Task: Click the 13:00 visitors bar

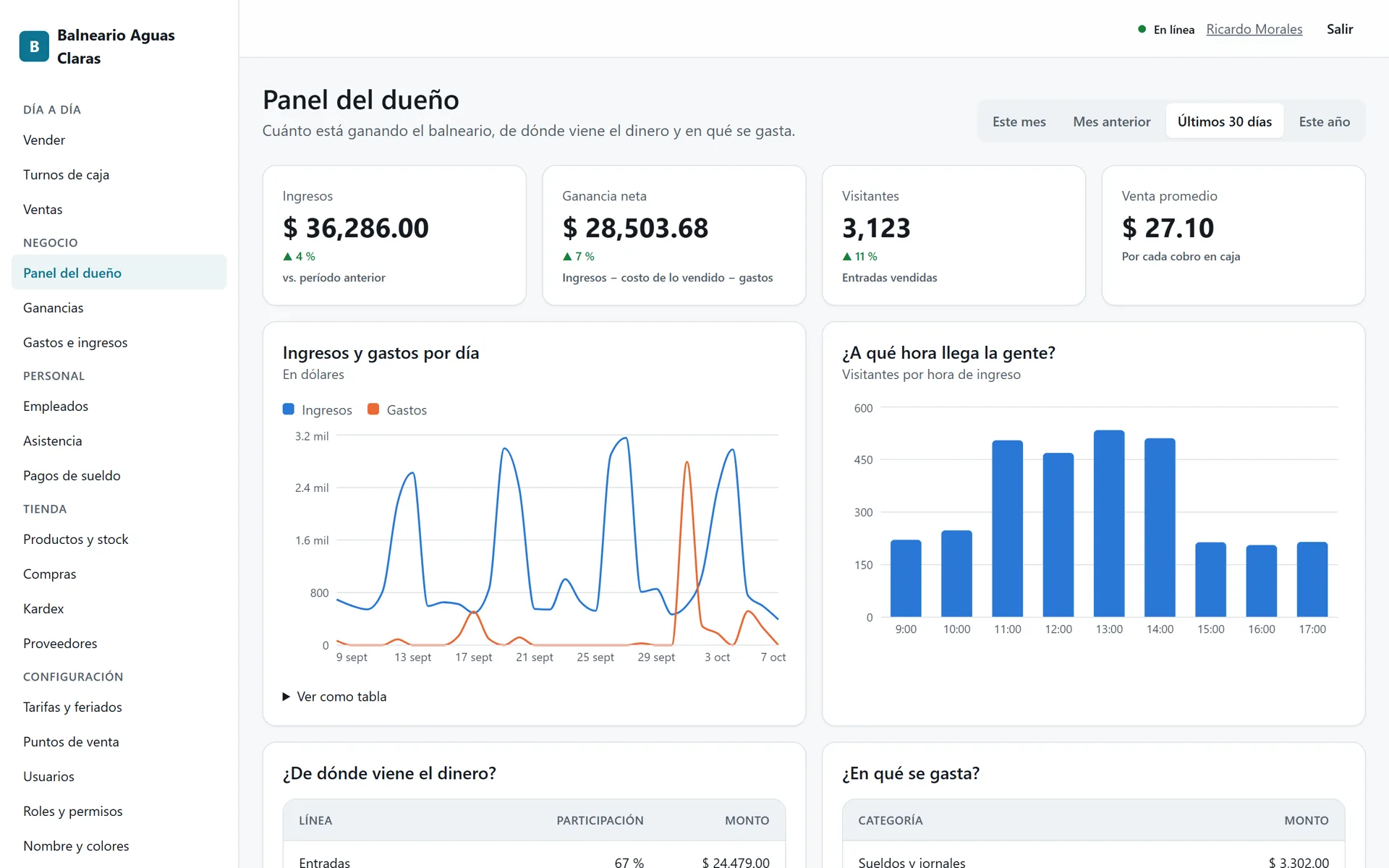Action: pos(1109,524)
